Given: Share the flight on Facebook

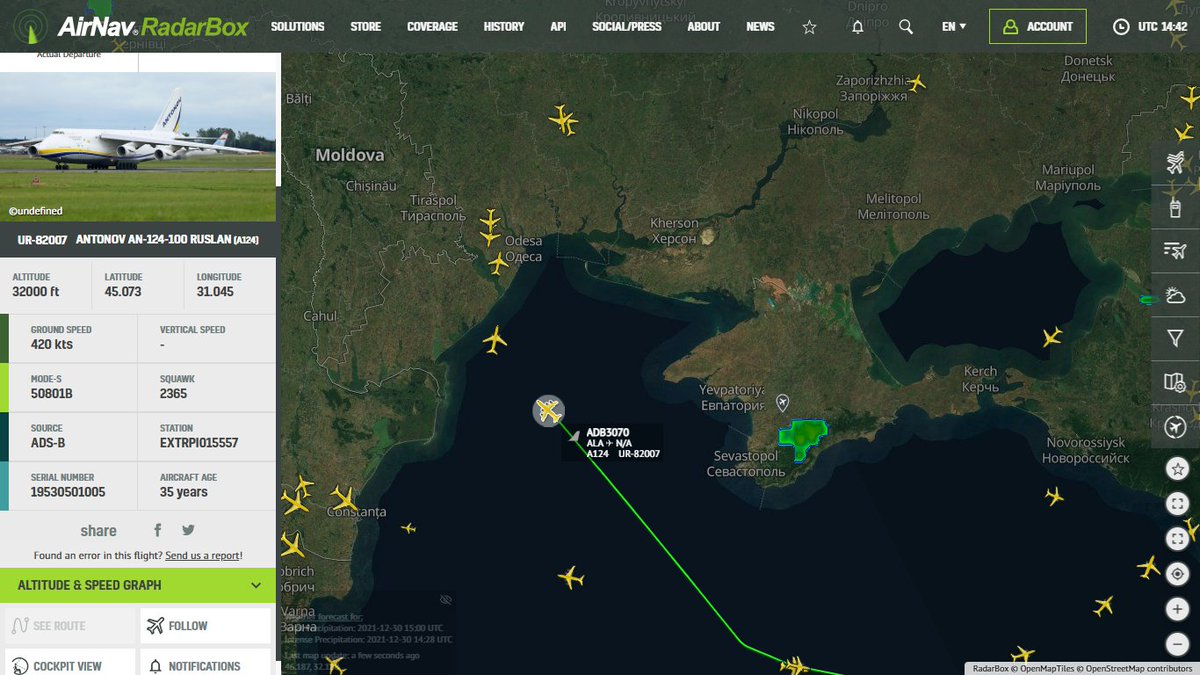Looking at the screenshot, I should [158, 530].
